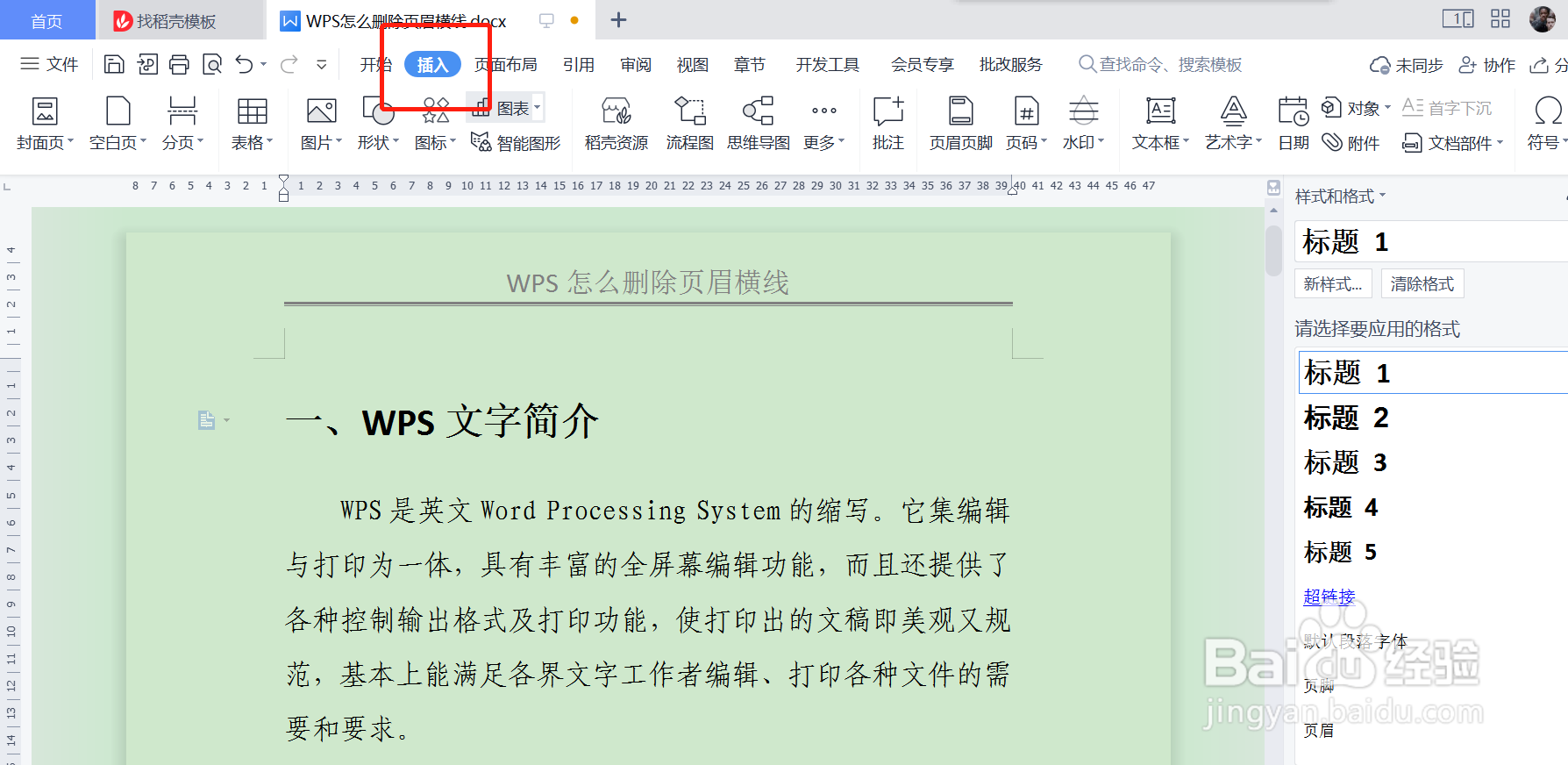The height and width of the screenshot is (765, 1568).
Task: Open the current style 标题 1 combo box
Action: pyautogui.click(x=1431, y=241)
